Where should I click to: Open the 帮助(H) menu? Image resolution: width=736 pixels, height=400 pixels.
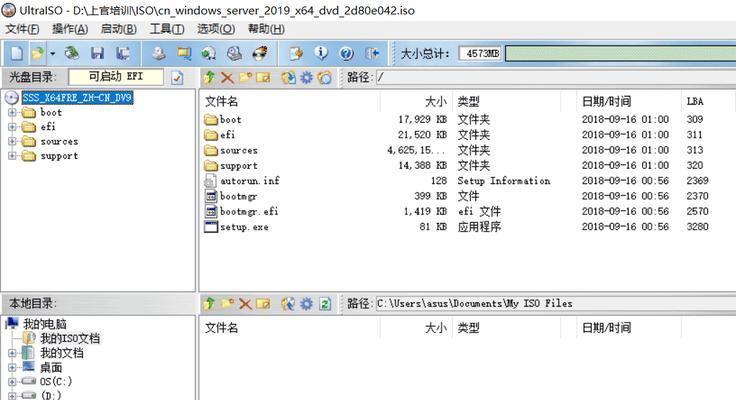(266, 29)
